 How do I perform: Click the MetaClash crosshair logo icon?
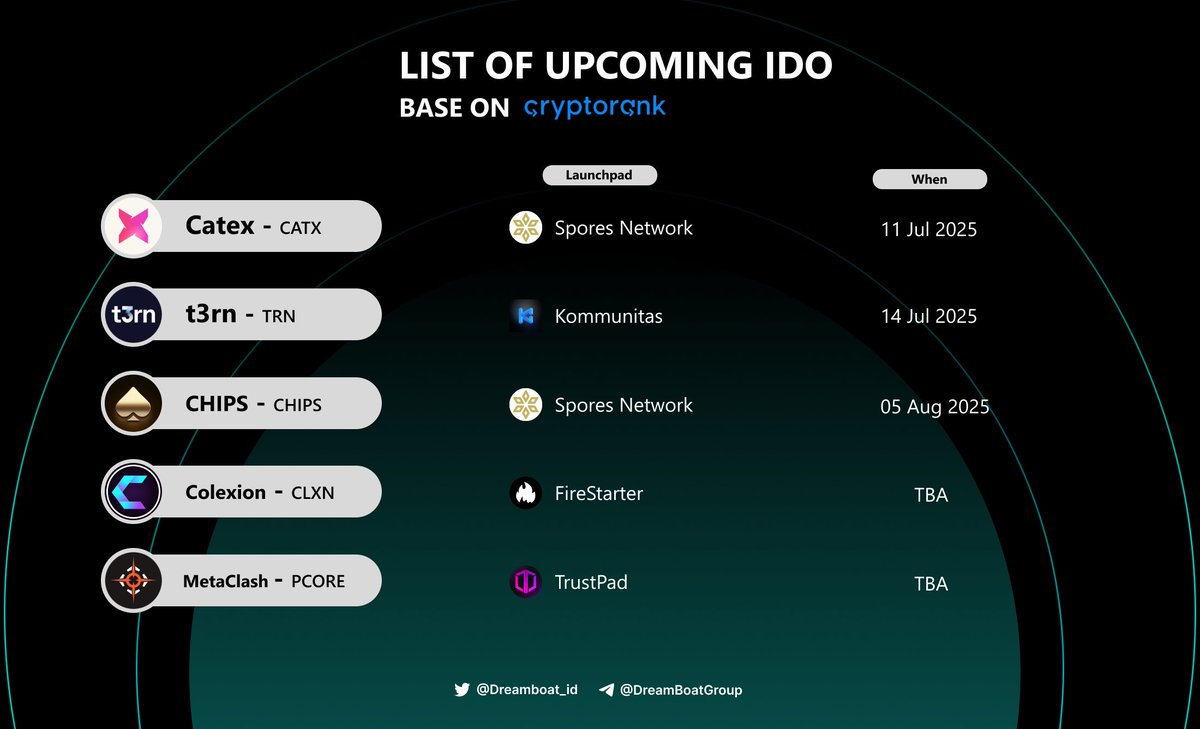tap(132, 581)
